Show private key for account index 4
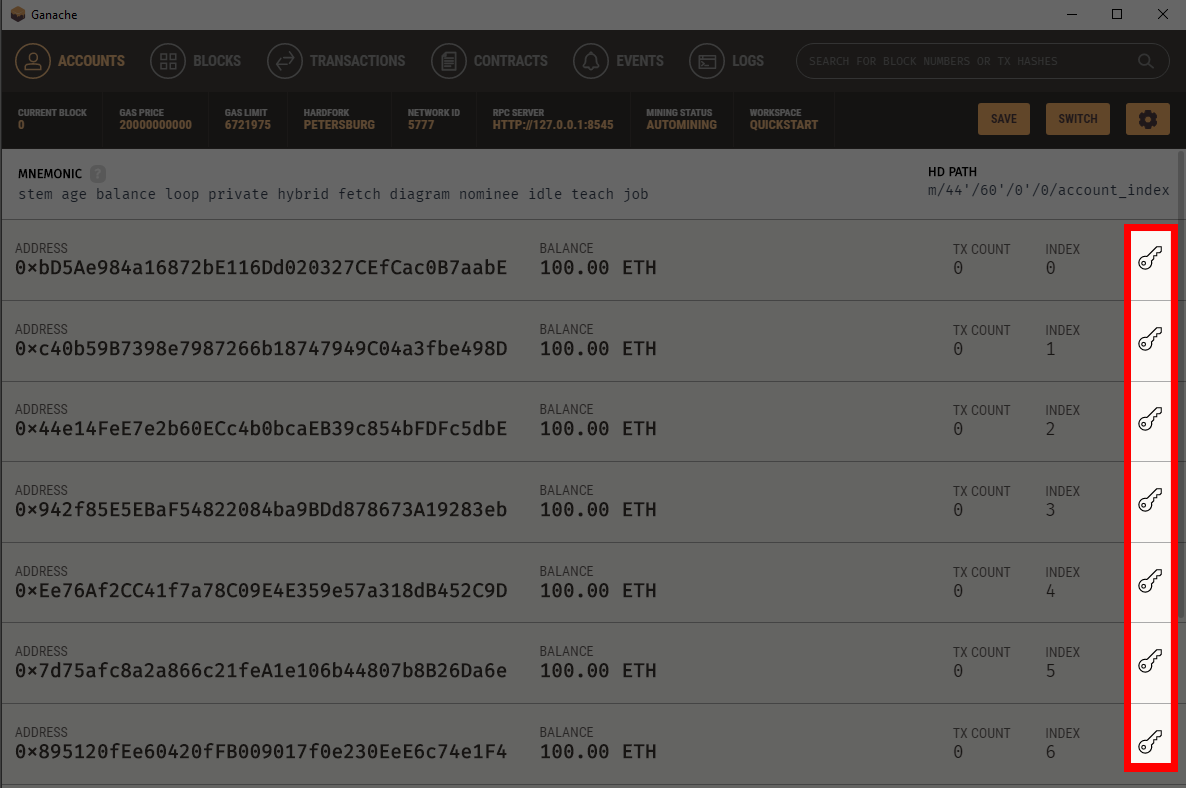This screenshot has width=1186, height=788. (1150, 582)
